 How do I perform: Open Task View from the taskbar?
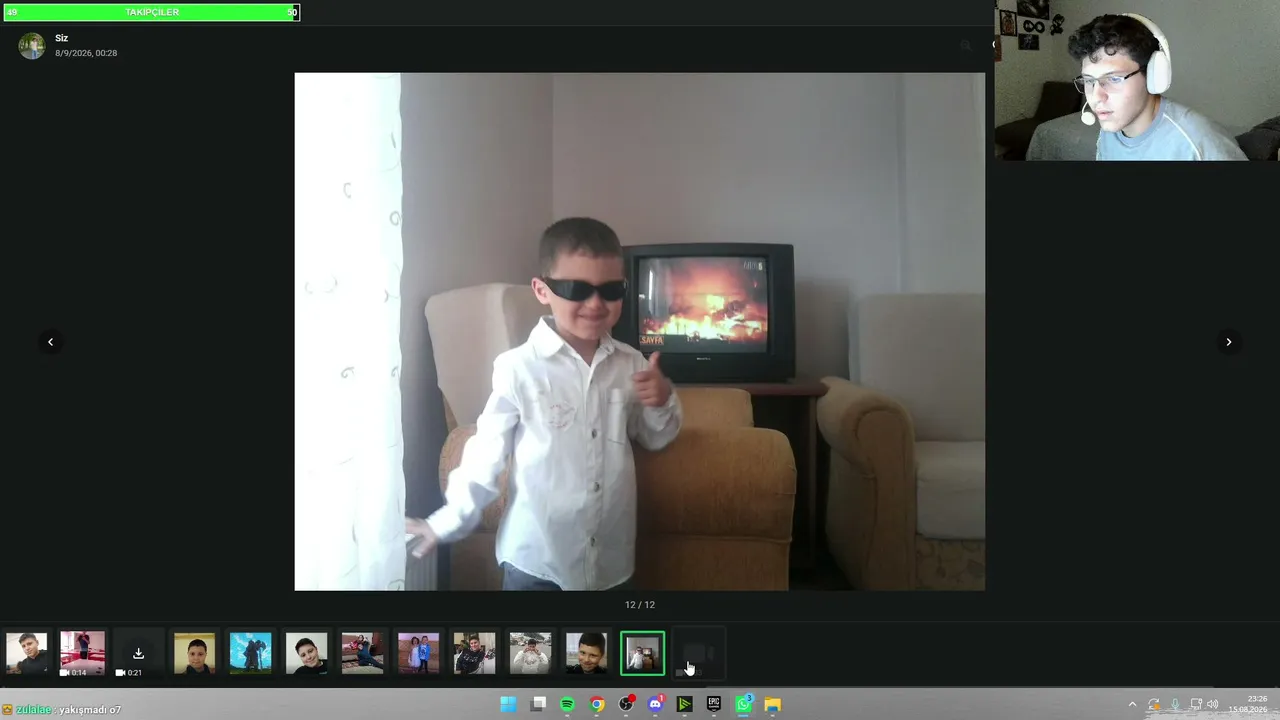coord(538,704)
